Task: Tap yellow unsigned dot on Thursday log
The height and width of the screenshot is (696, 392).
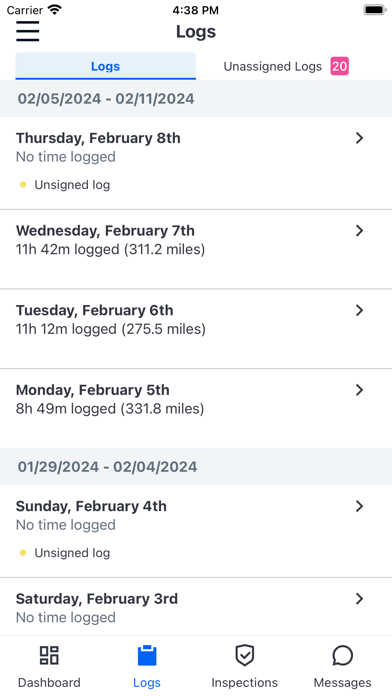Action: point(23,185)
